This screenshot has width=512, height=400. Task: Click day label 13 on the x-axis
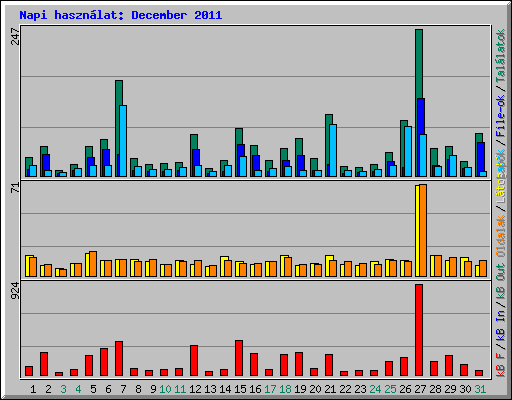pyautogui.click(x=210, y=389)
